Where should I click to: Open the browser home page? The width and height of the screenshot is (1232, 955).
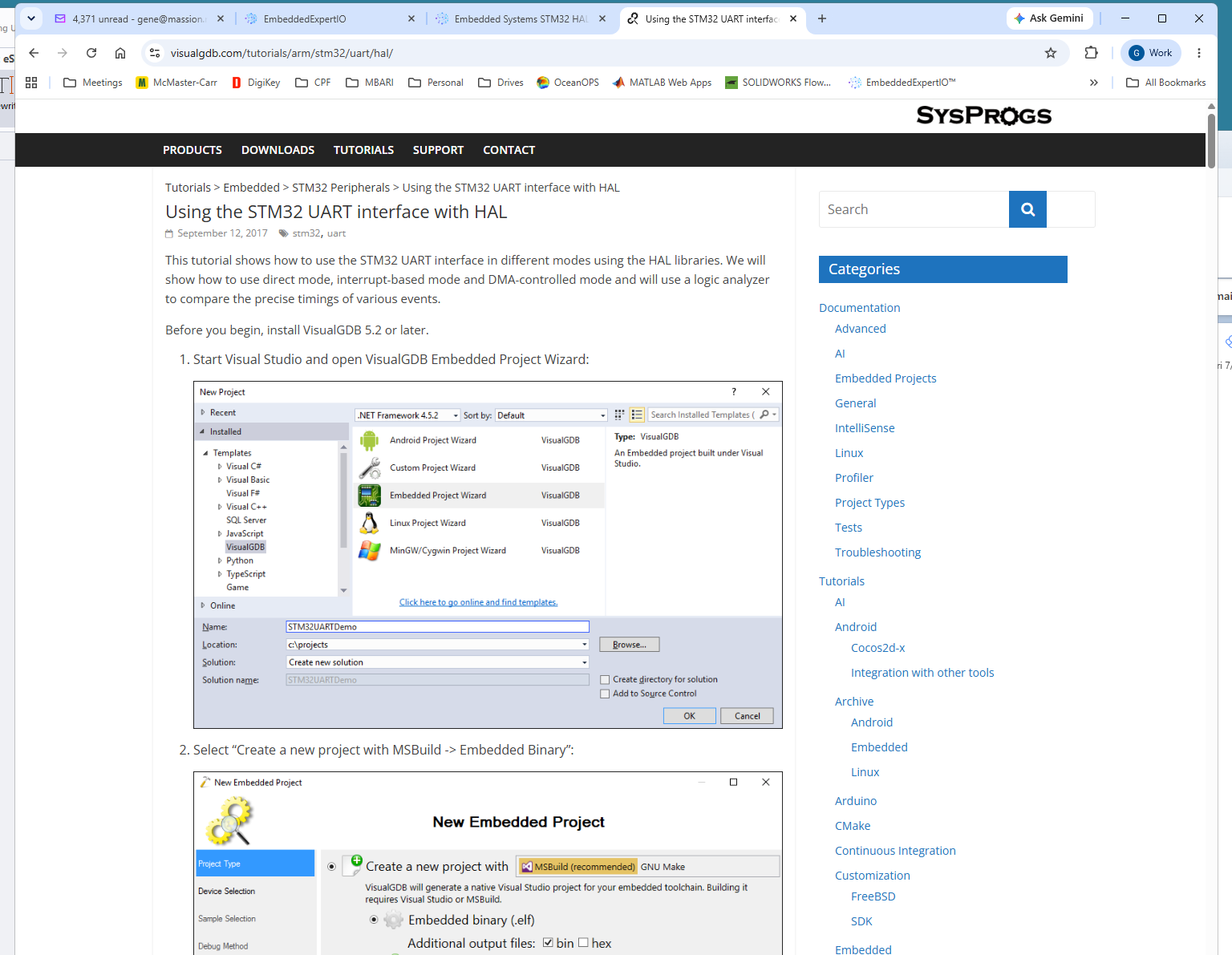(x=120, y=53)
